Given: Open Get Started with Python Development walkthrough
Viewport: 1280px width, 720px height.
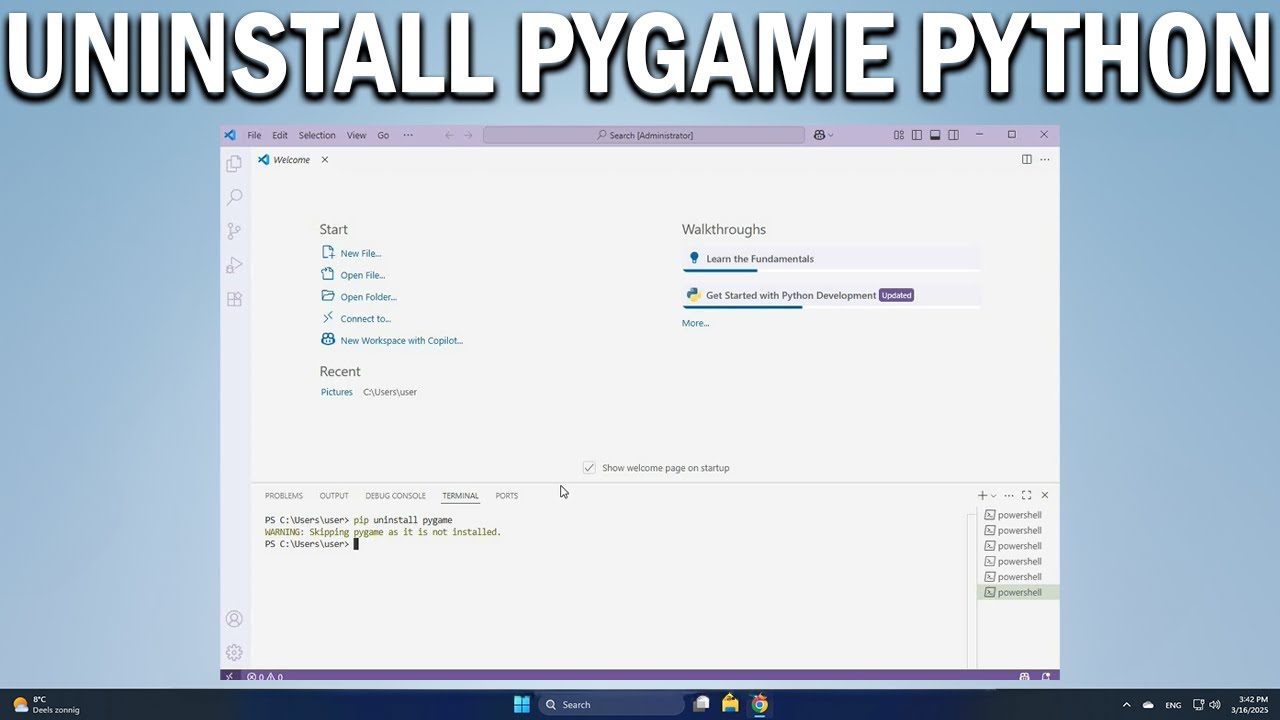Looking at the screenshot, I should (x=831, y=295).
